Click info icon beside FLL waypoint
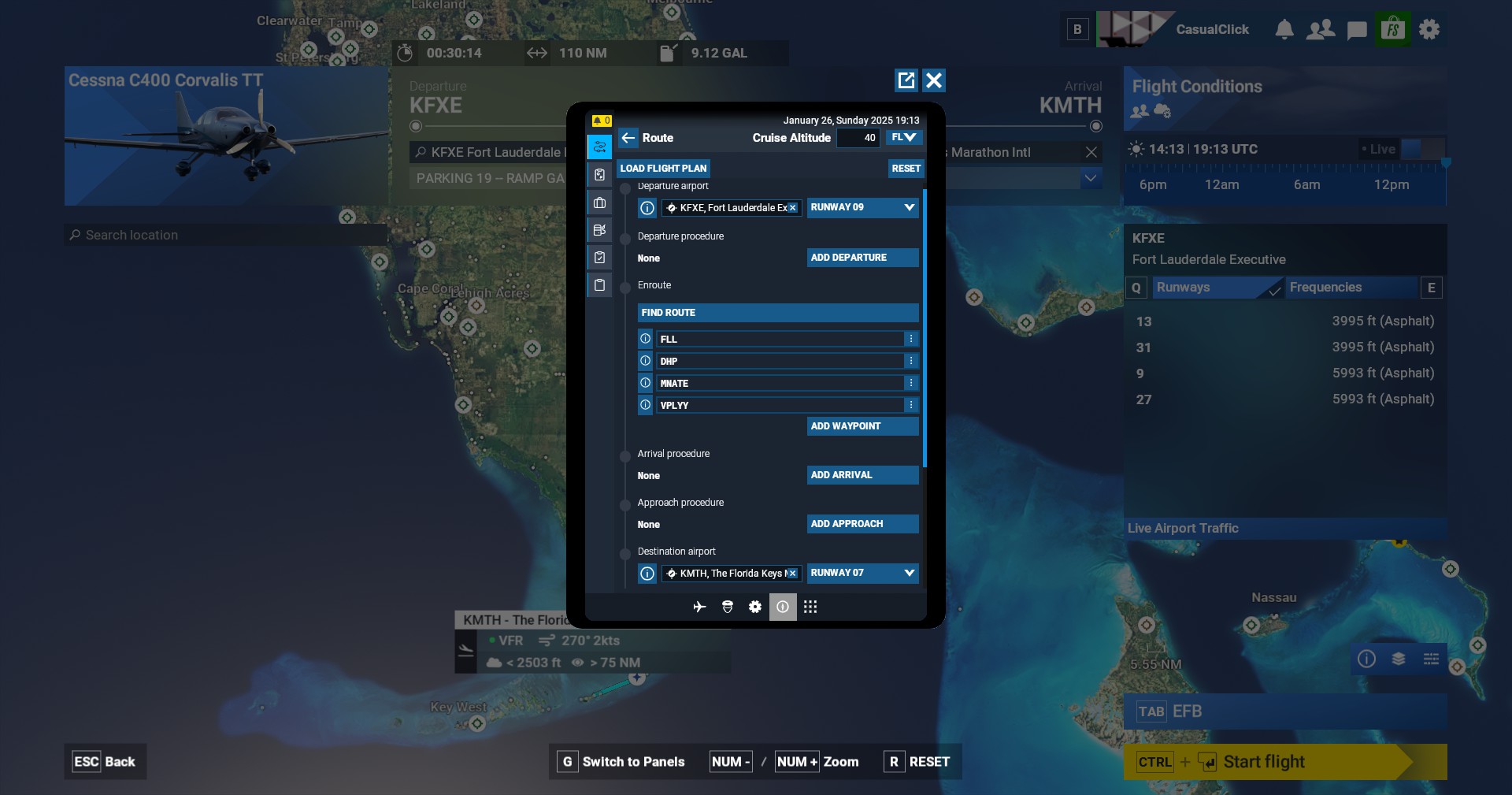The width and height of the screenshot is (1512, 795). [x=645, y=339]
